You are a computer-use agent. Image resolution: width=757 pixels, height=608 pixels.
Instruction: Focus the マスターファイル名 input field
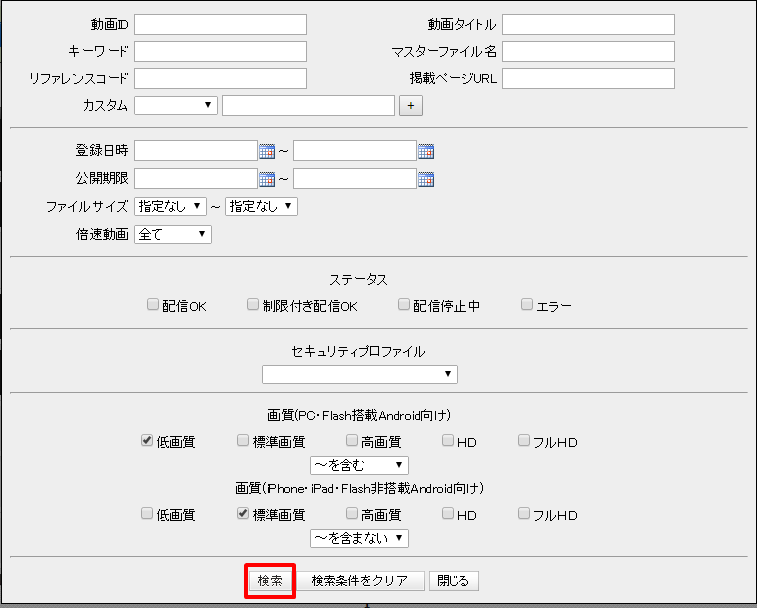(x=589, y=52)
